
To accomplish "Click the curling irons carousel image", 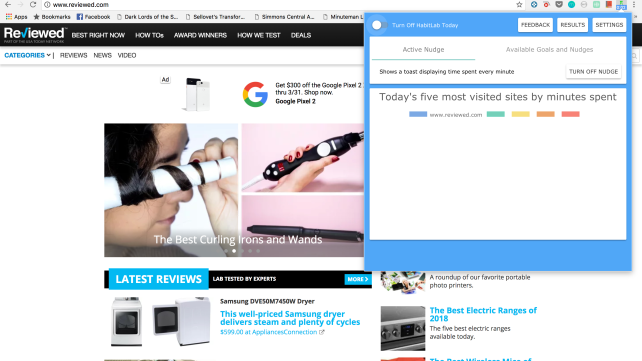I will pos(234,190).
